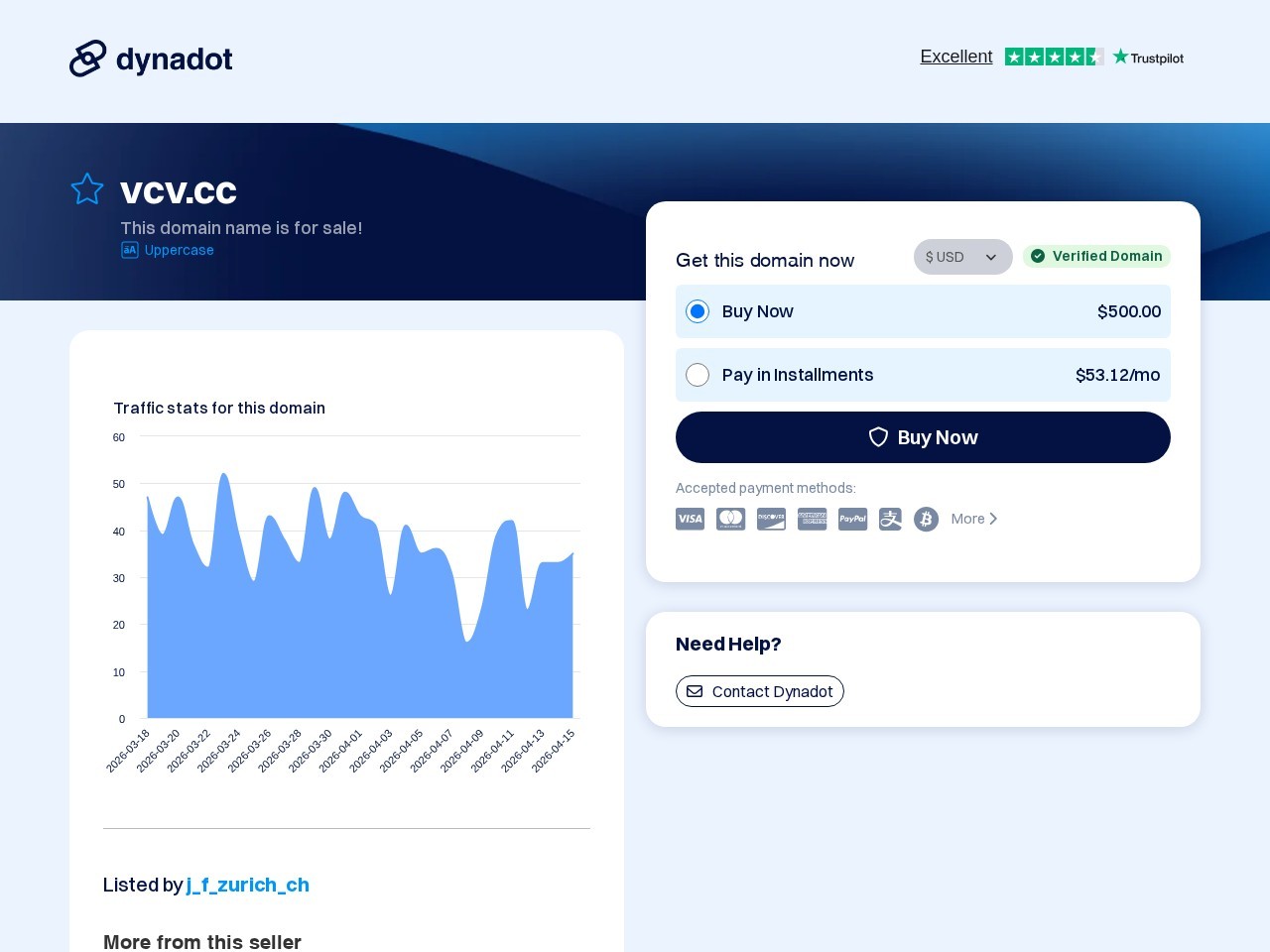Click the traffic stats area chart

[360, 595]
